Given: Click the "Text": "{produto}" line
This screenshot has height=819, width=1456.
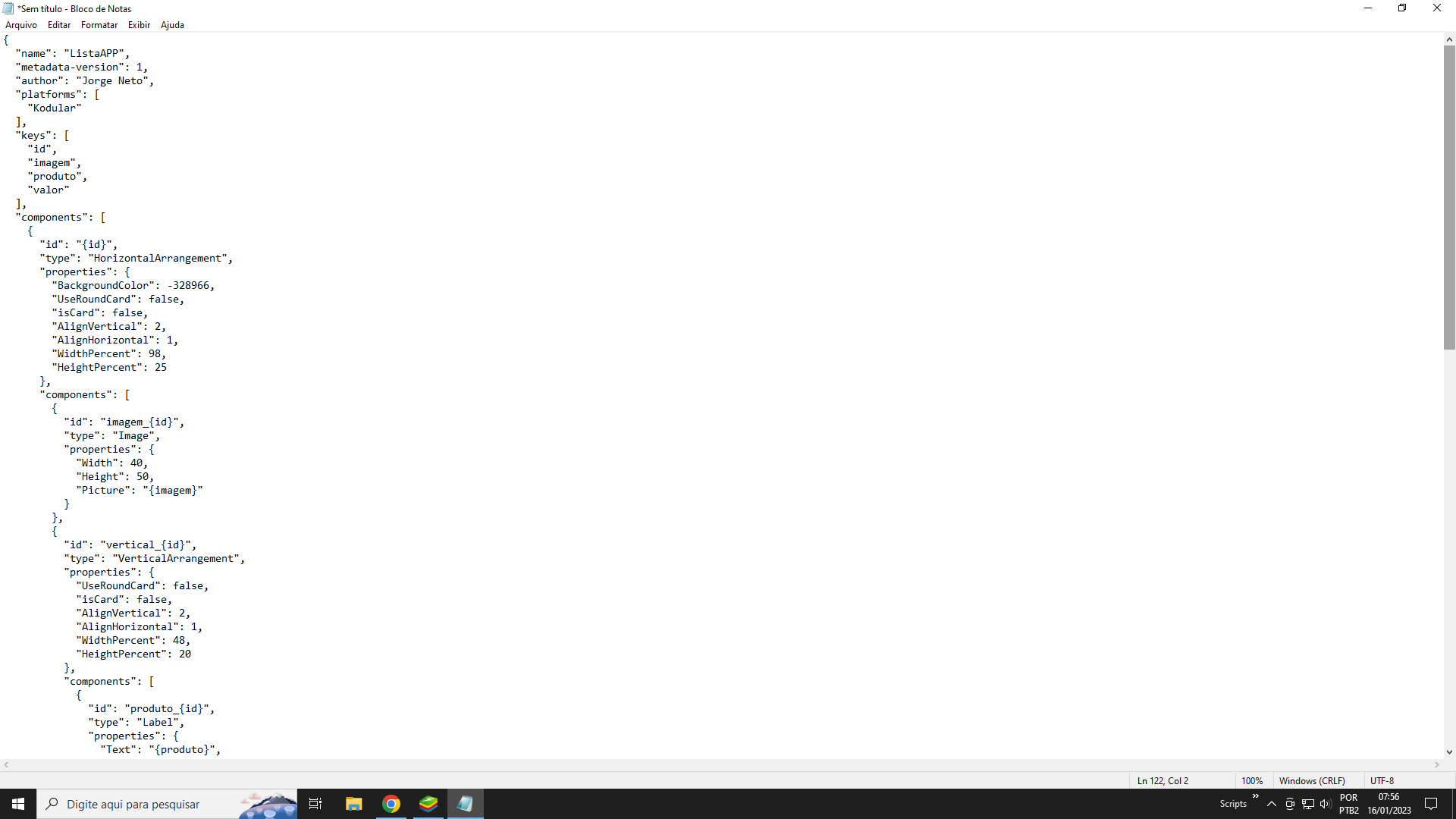Looking at the screenshot, I should pyautogui.click(x=161, y=750).
